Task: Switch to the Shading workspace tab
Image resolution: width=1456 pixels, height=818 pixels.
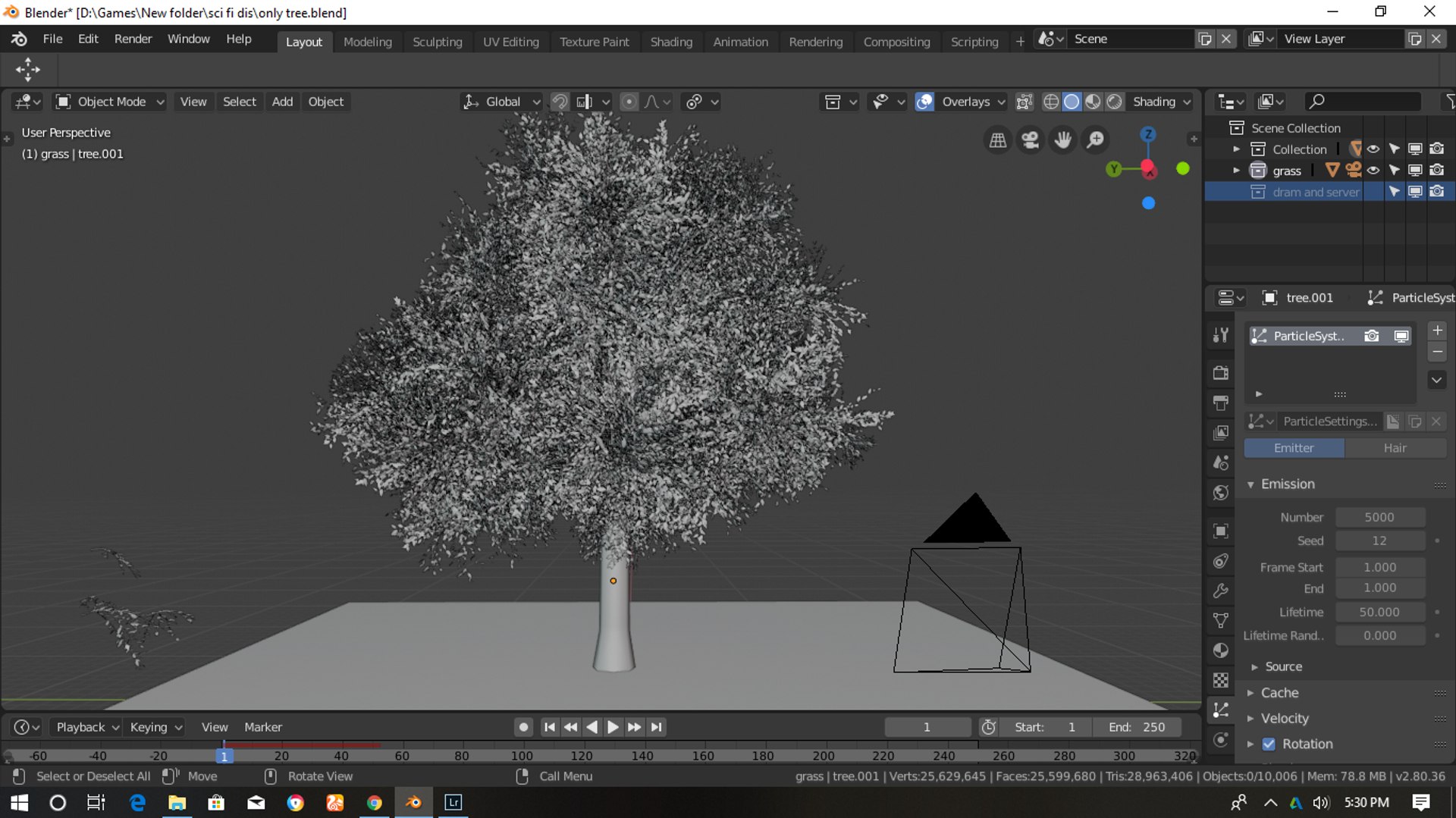Action: pos(671,42)
